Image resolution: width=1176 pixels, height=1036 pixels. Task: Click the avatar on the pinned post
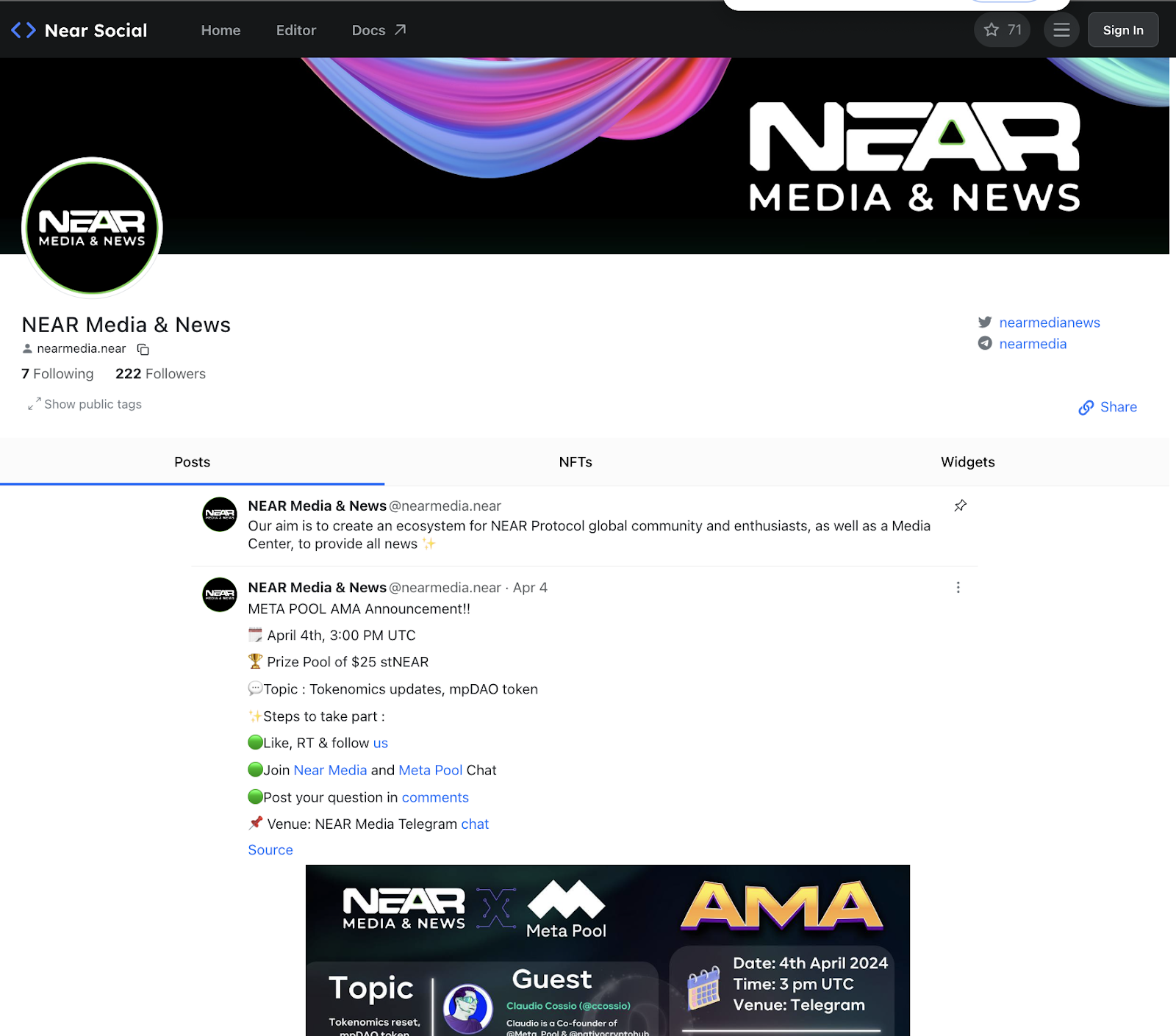point(220,514)
